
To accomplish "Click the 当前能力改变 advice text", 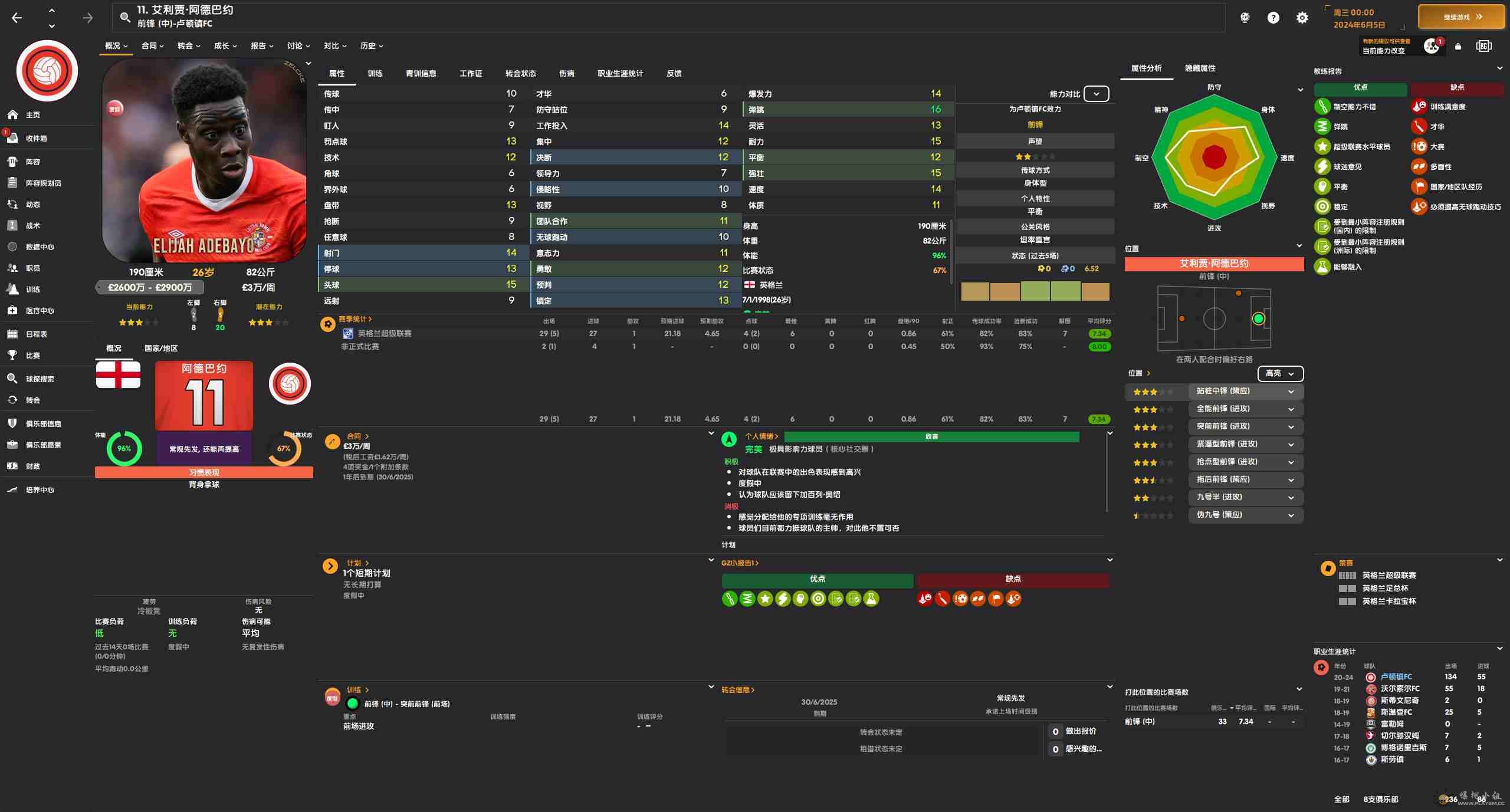I will coord(1383,51).
